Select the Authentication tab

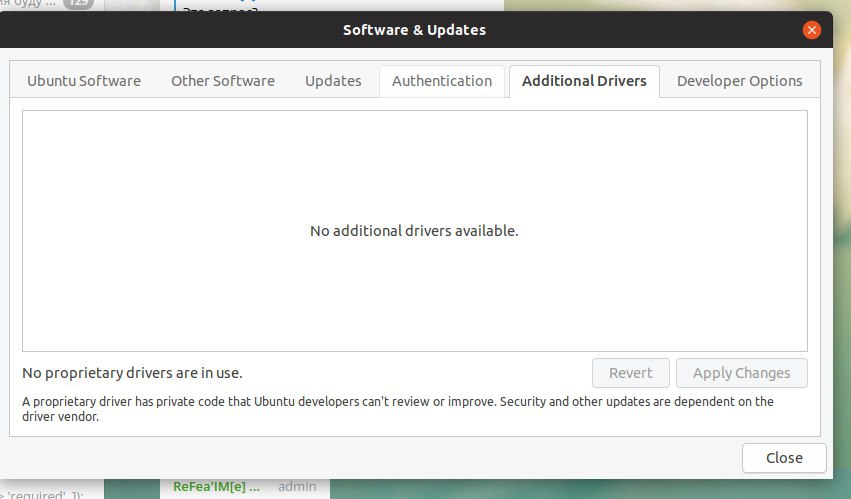point(442,81)
